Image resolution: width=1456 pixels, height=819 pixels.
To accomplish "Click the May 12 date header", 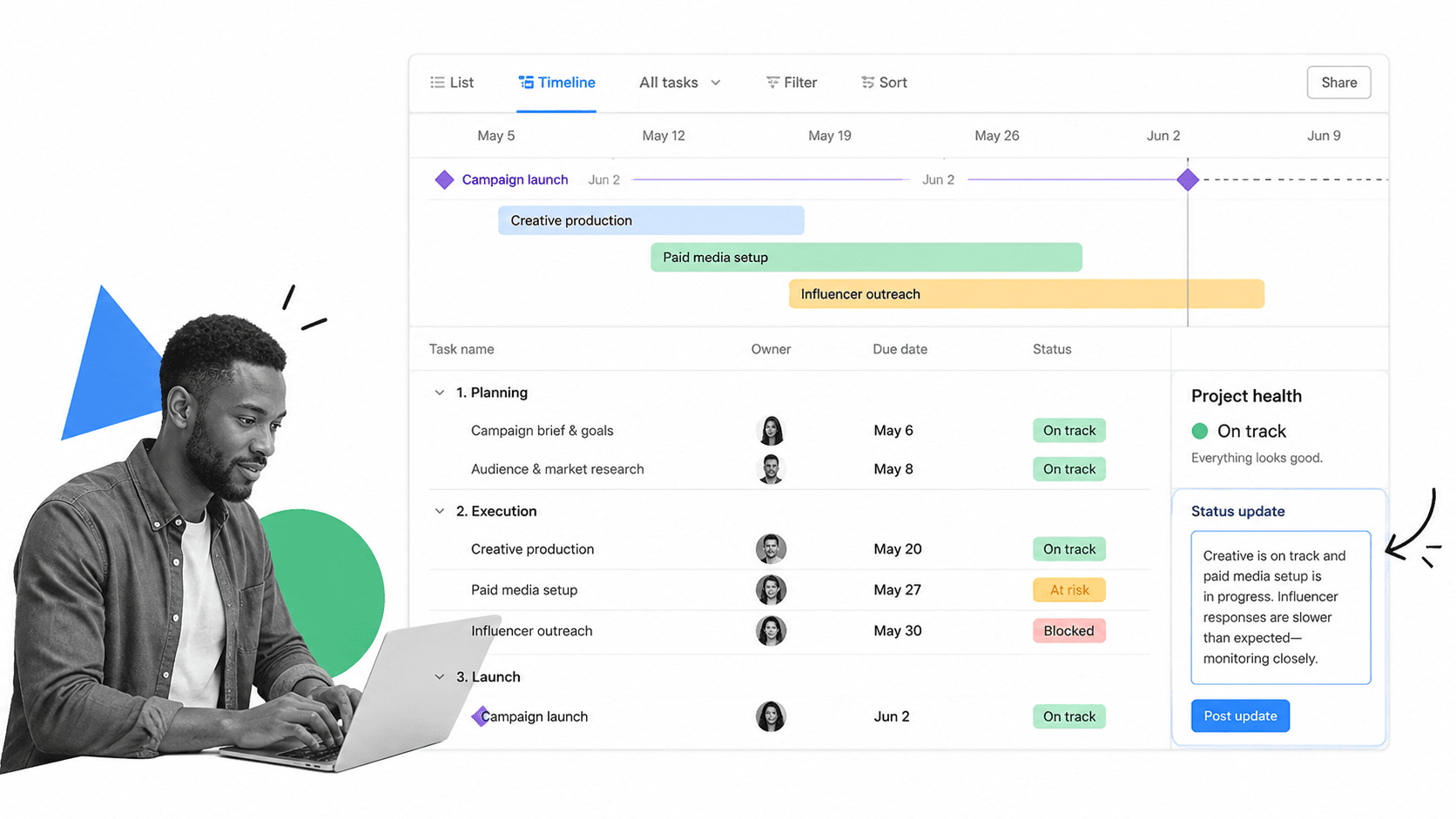I will point(664,136).
